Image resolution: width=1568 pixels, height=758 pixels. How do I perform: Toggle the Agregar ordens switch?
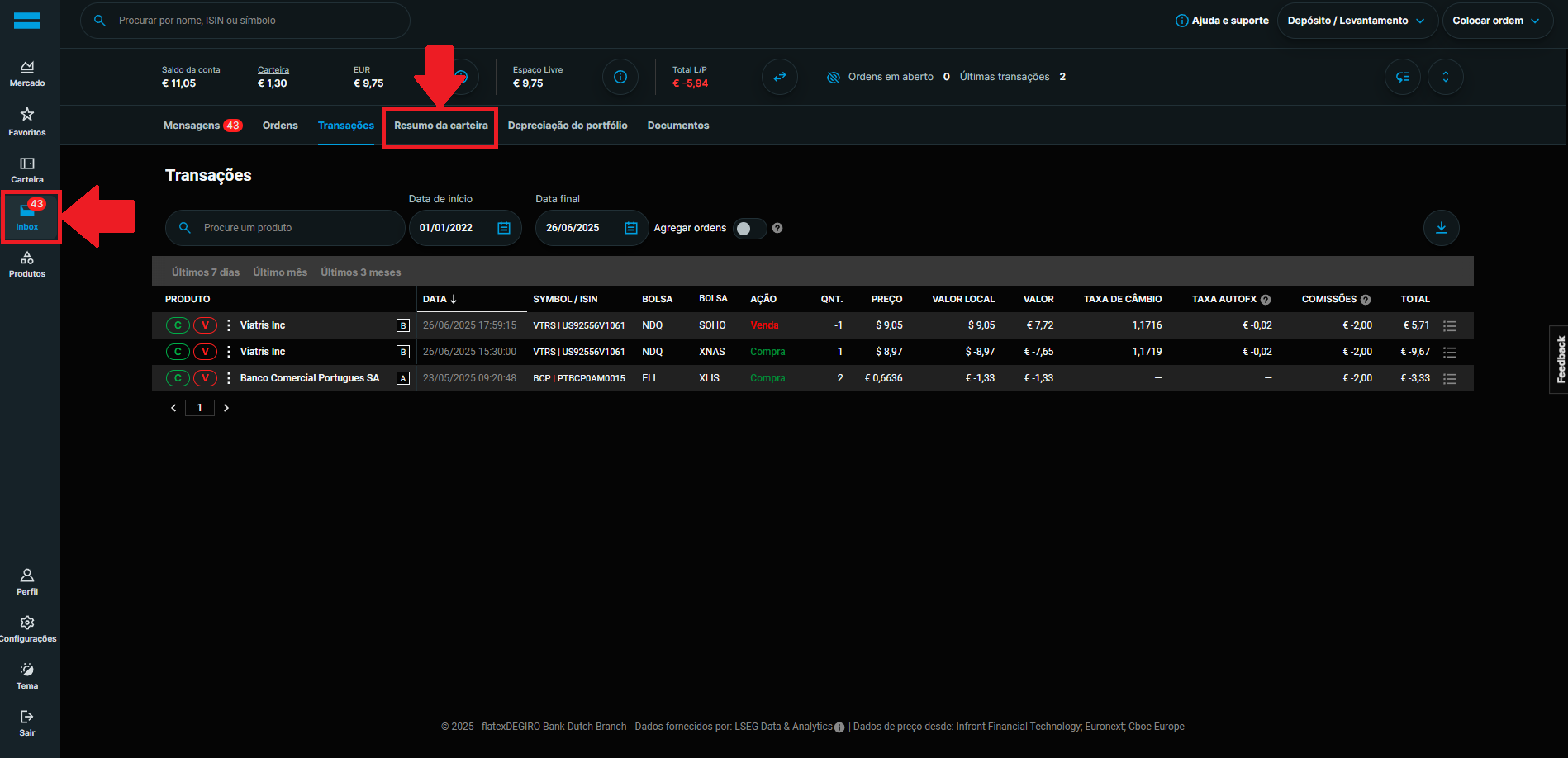point(750,229)
